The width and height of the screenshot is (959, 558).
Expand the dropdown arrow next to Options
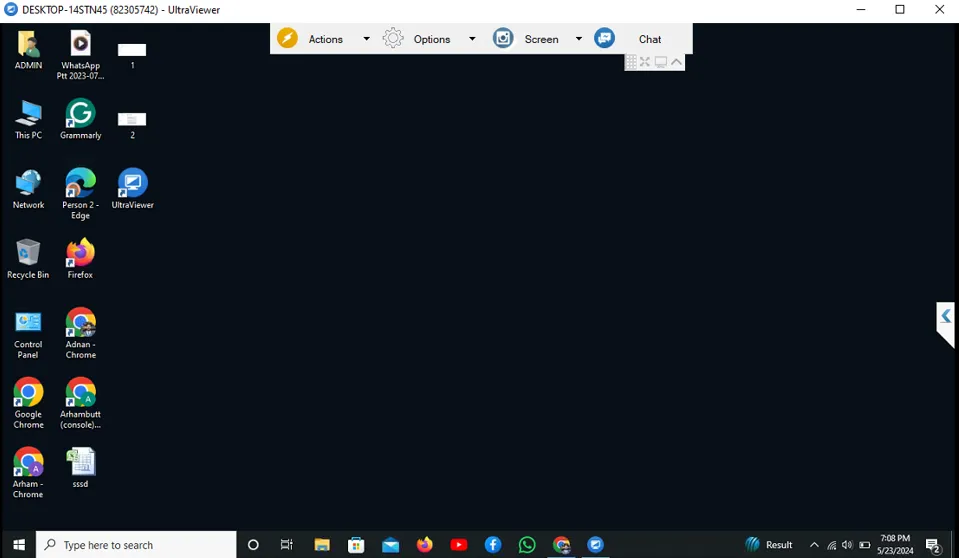pos(472,39)
